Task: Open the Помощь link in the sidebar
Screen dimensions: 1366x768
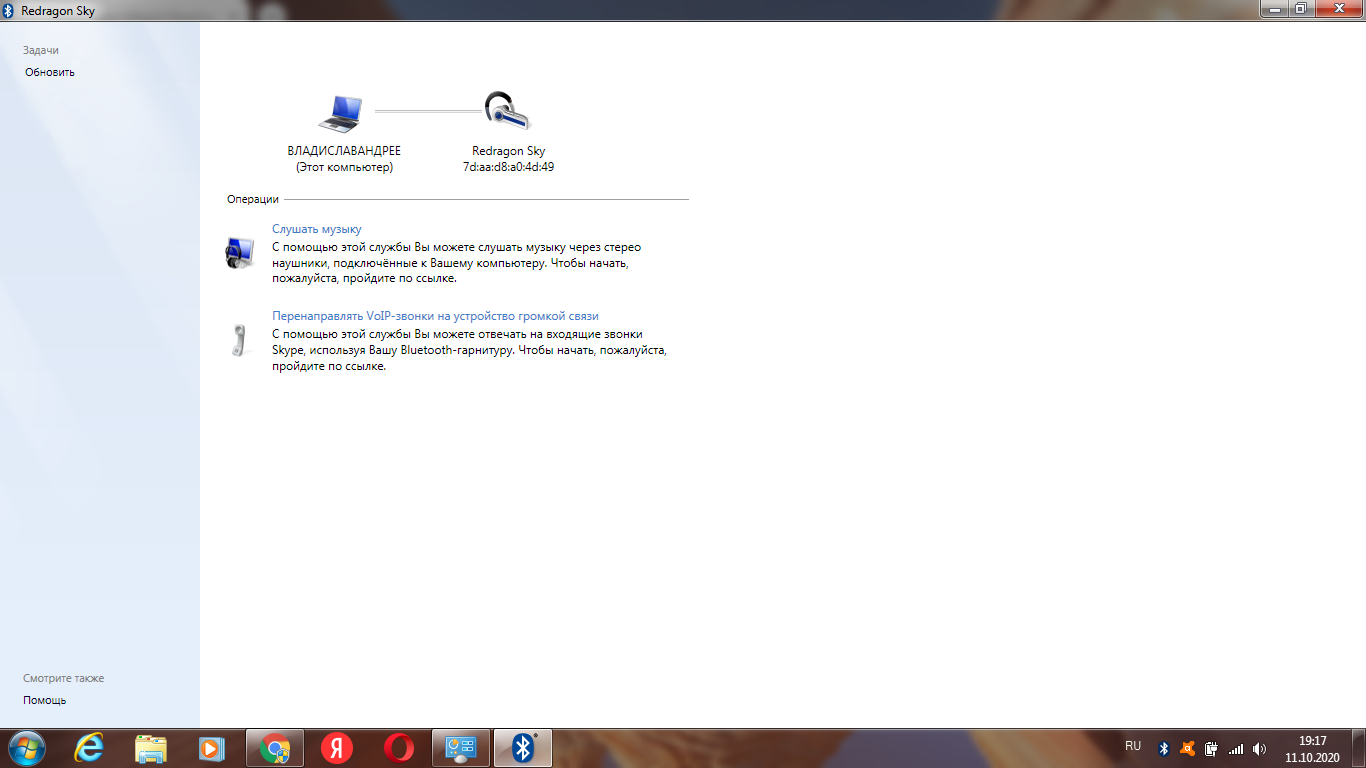Action: (x=45, y=700)
